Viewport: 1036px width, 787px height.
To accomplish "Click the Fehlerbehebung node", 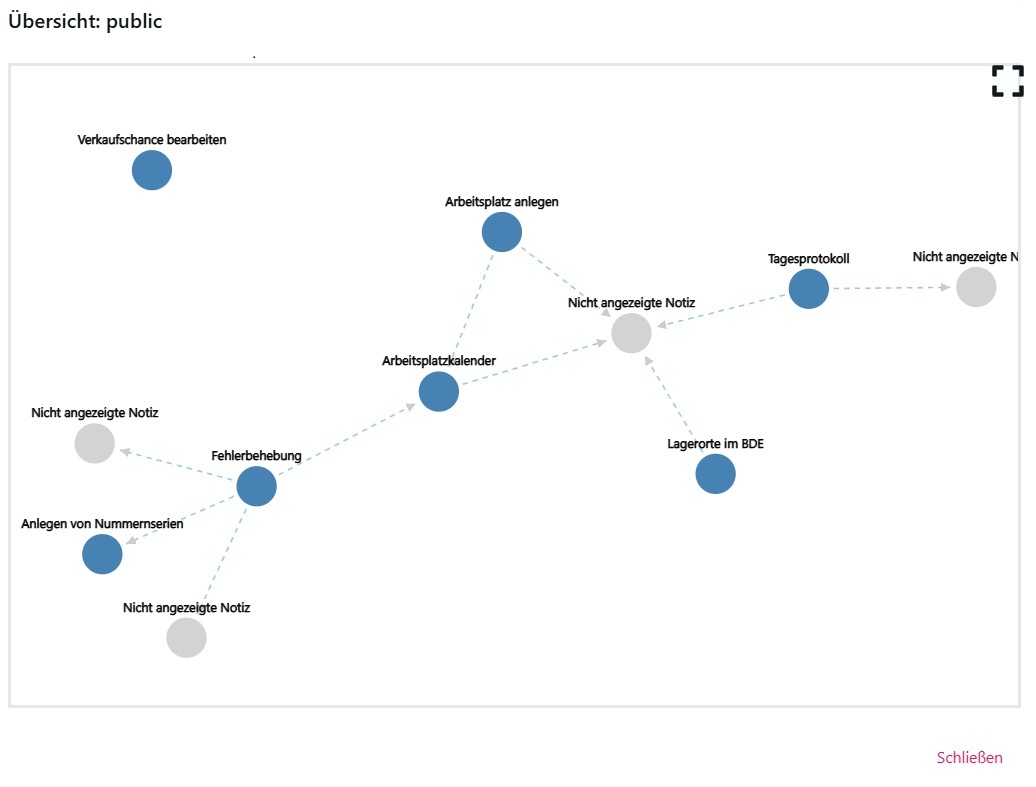I will coord(255,485).
